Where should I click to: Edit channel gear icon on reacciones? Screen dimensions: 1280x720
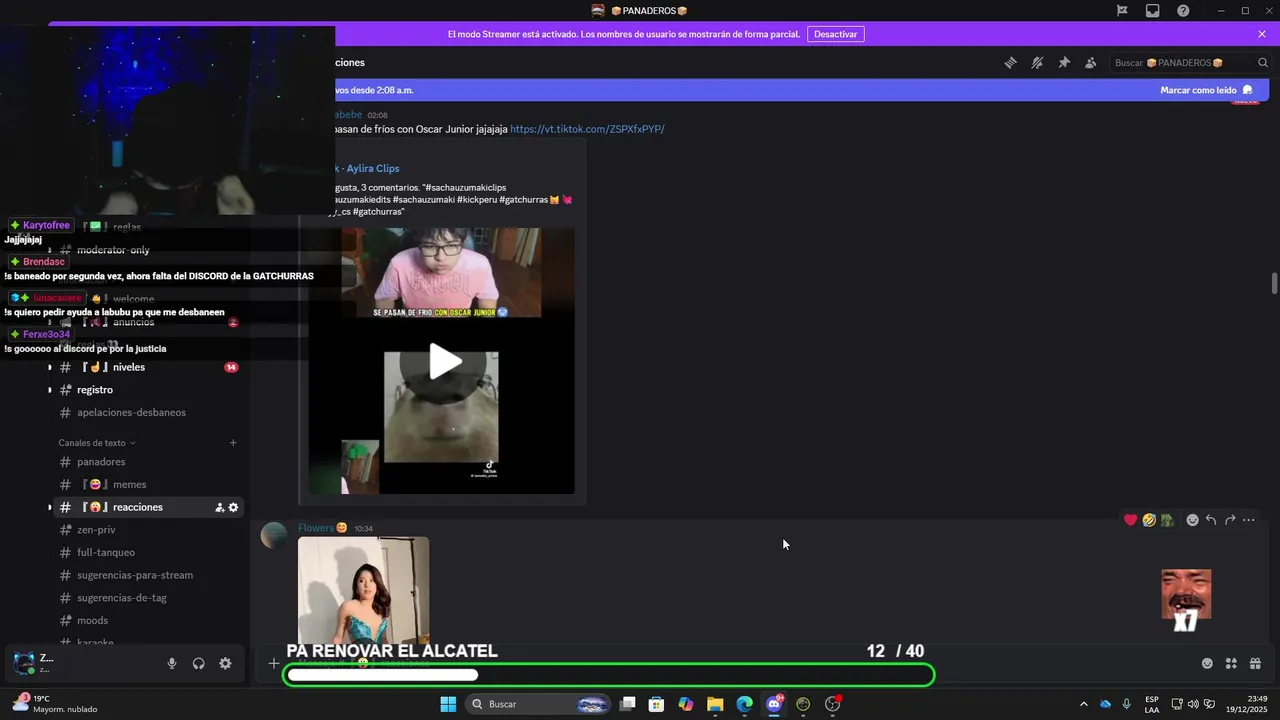coord(233,508)
